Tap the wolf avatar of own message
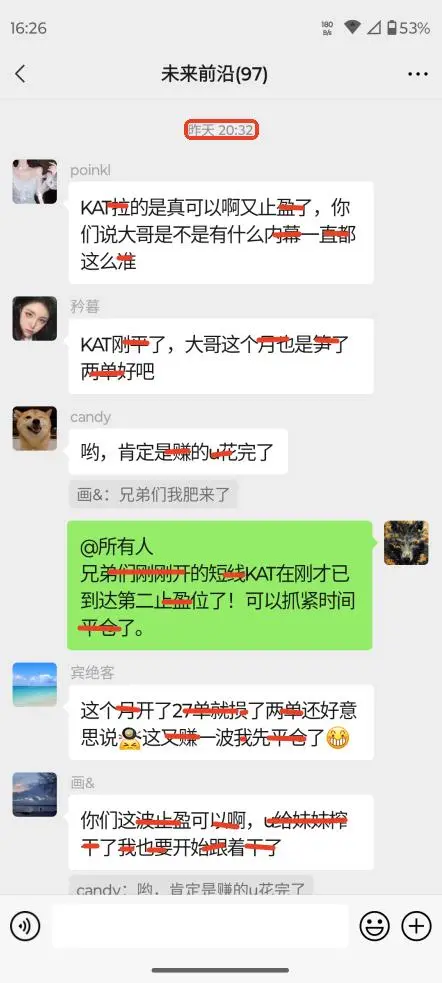The width and height of the screenshot is (442, 983). (406, 543)
